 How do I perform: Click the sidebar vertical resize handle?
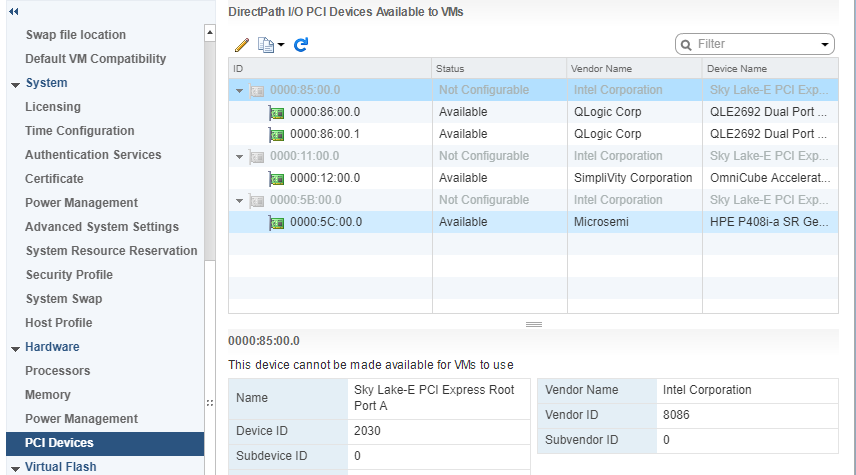[x=210, y=403]
